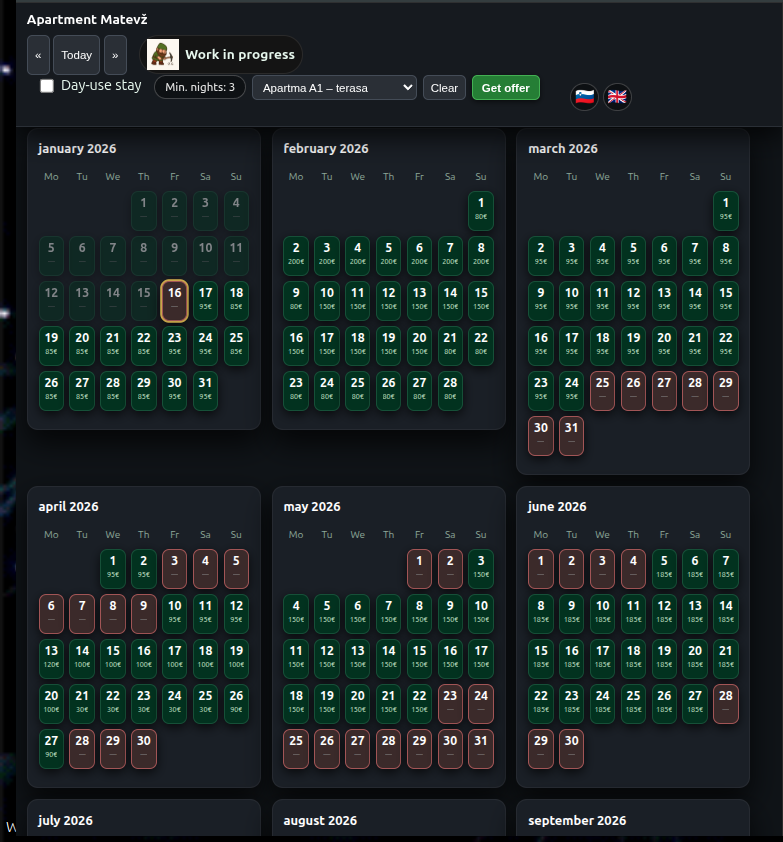The width and height of the screenshot is (783, 842).
Task: Choose January 31 in the calendar
Action: pos(205,390)
